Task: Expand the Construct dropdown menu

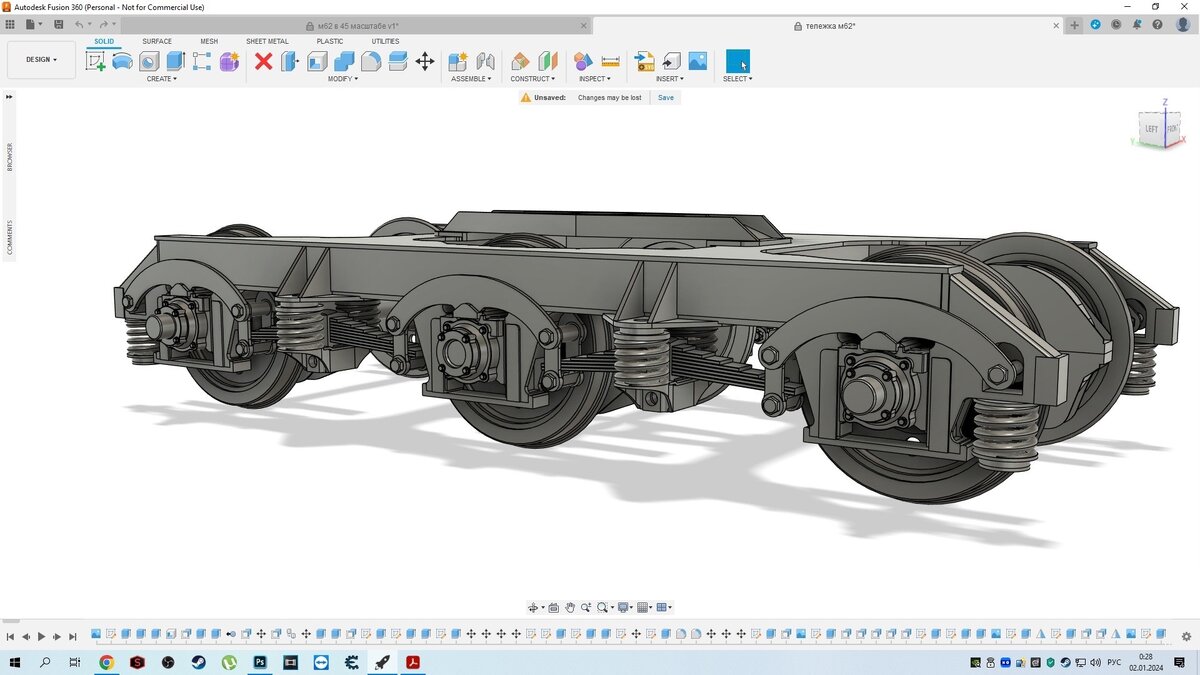Action: (x=532, y=79)
